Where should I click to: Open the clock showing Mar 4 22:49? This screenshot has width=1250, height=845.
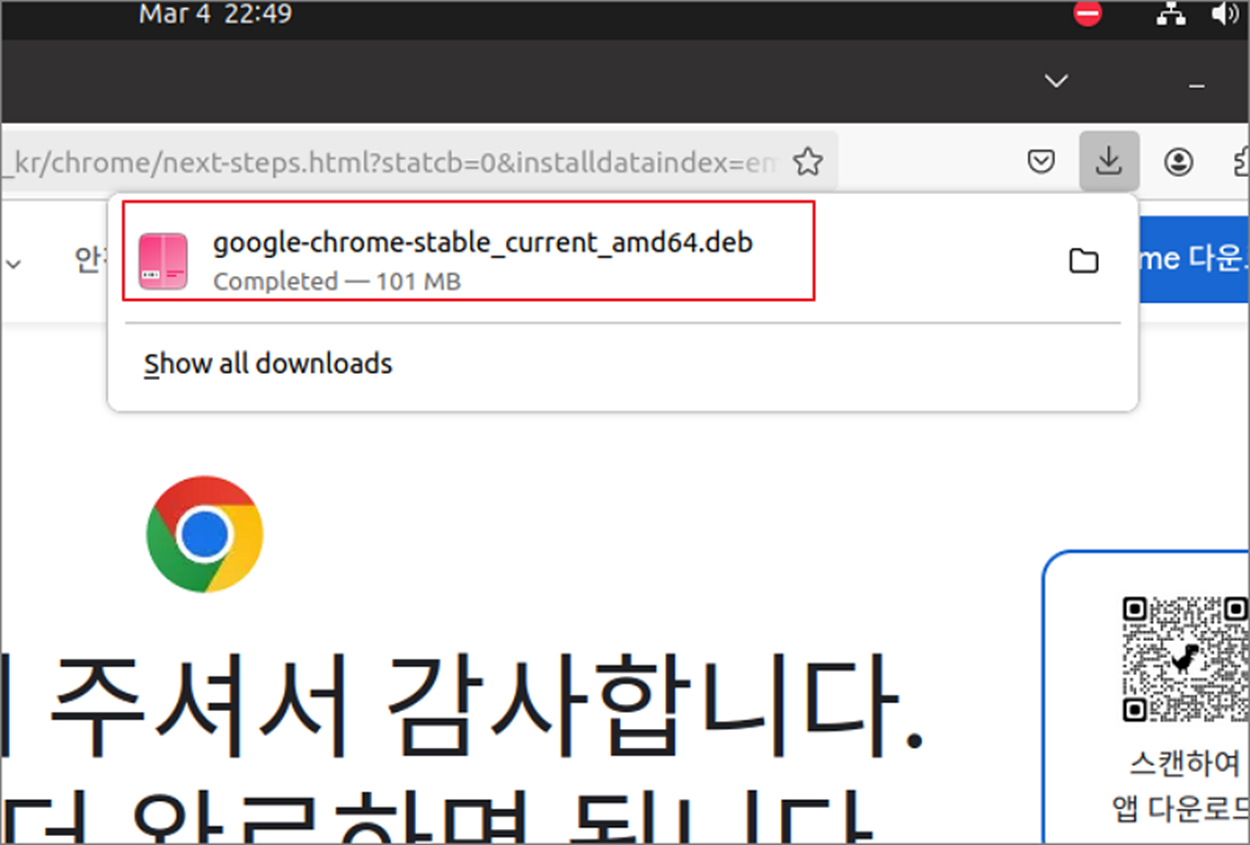click(x=215, y=14)
